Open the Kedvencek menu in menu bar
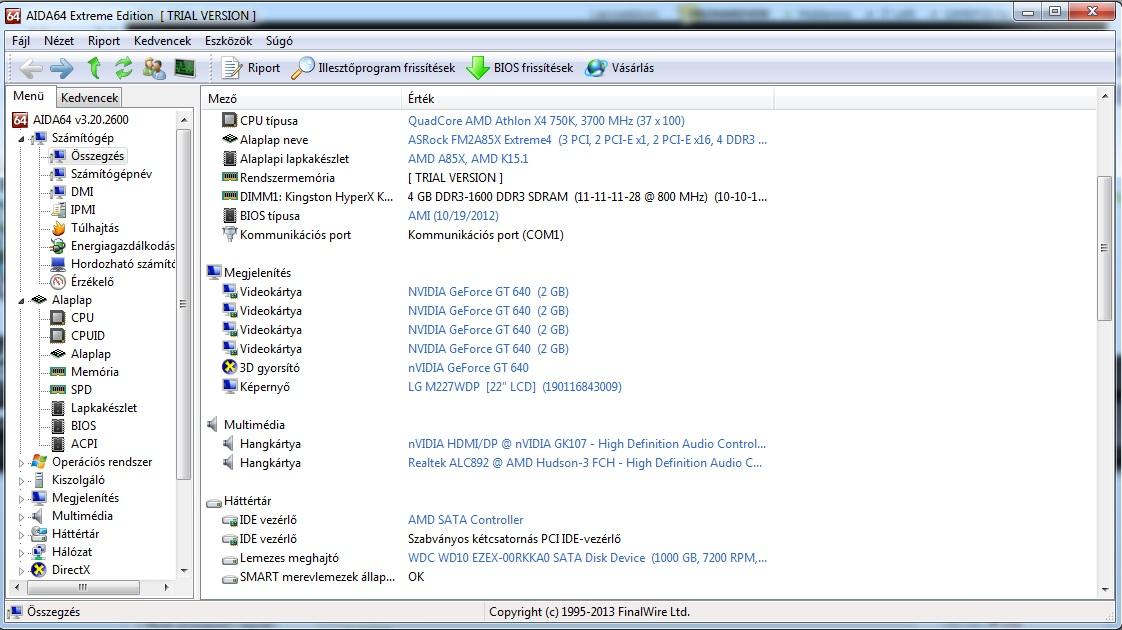This screenshot has height=630, width=1122. point(162,41)
